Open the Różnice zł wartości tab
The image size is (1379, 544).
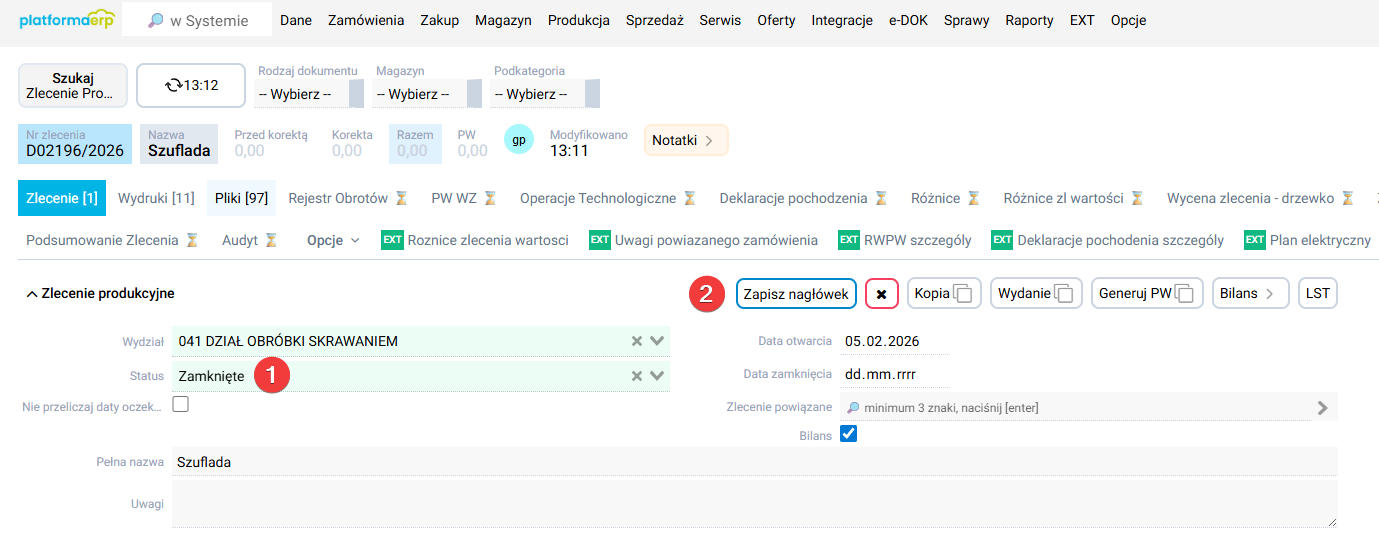coord(1073,198)
